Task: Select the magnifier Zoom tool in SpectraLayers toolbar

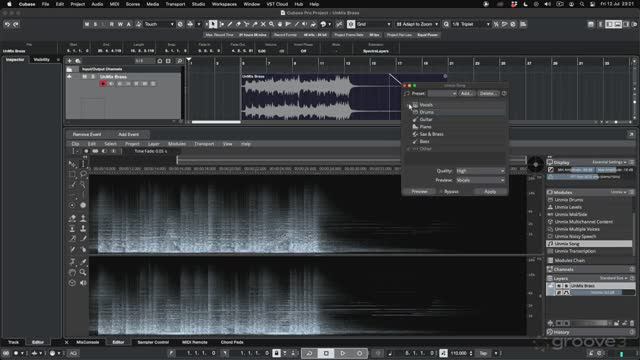Action: click(x=83, y=272)
